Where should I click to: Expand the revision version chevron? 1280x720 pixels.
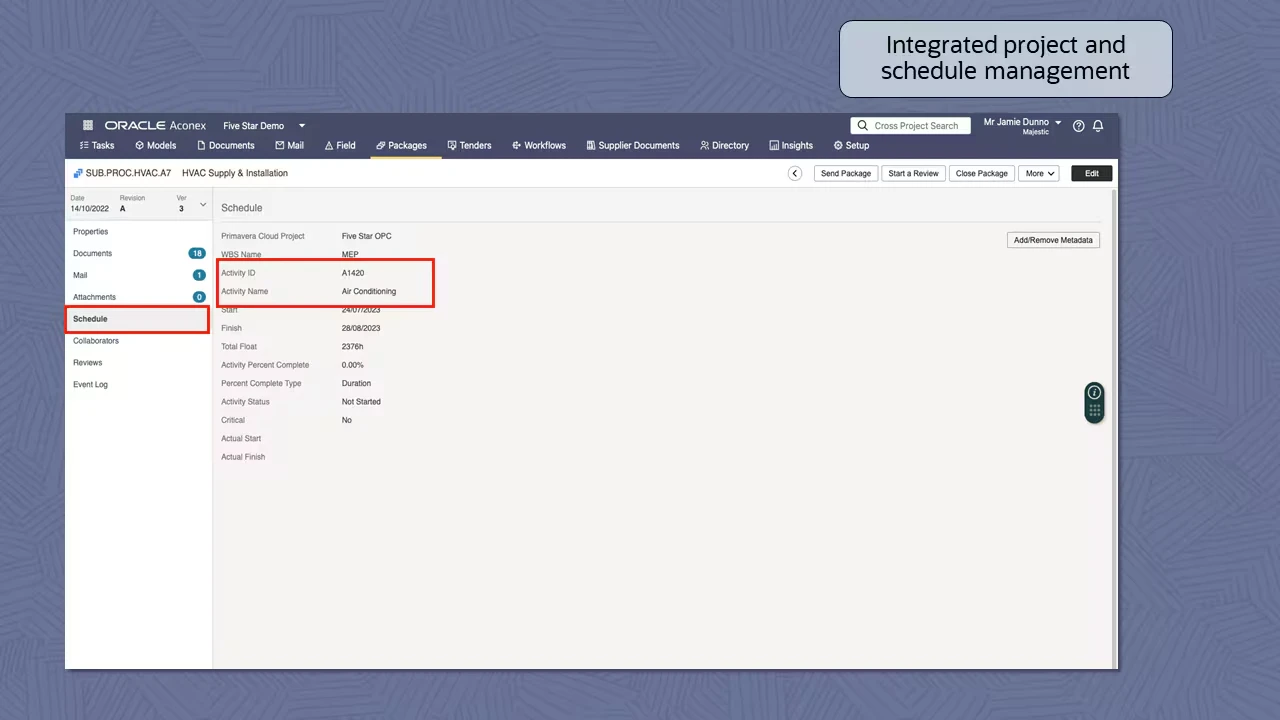tap(203, 205)
